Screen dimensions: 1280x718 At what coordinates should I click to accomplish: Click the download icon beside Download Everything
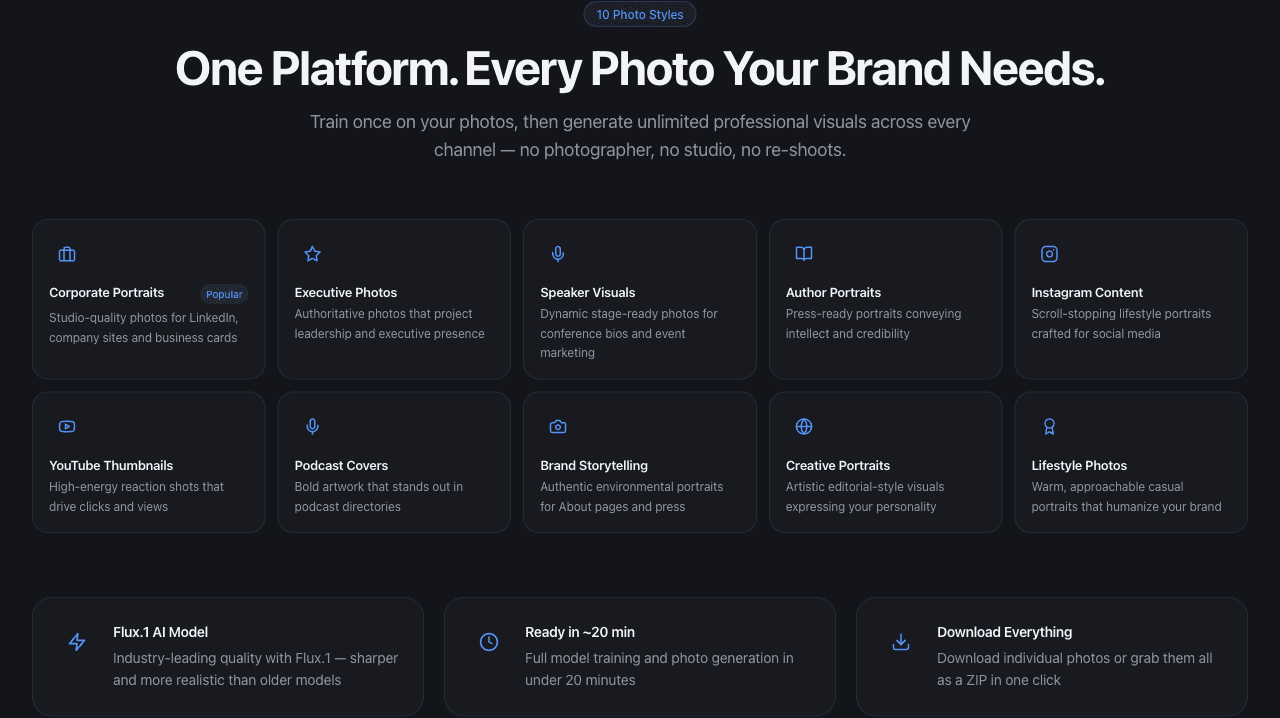pos(901,642)
